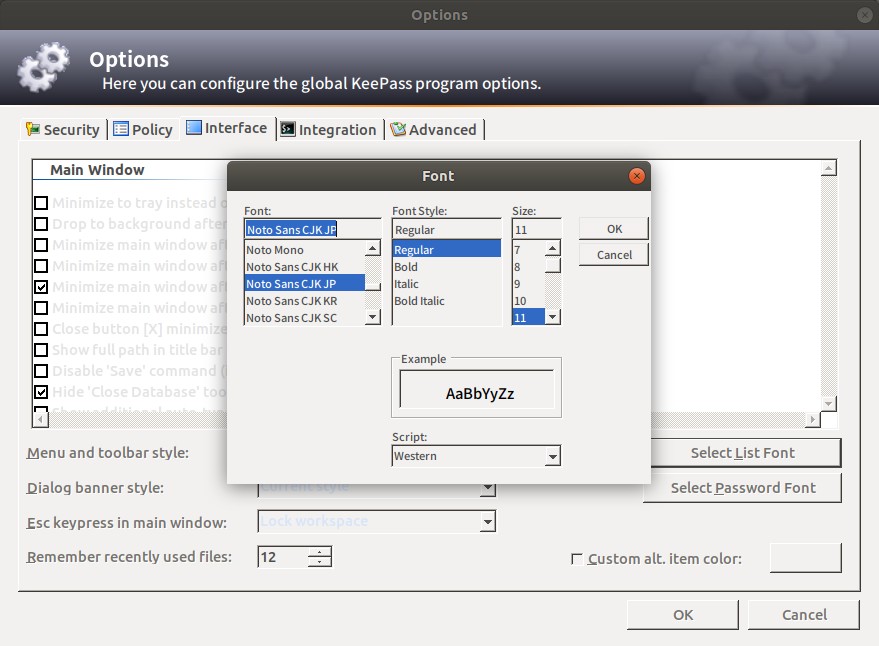Screen dimensions: 879x646
Task: Click the options list vertical scroll-up arrow
Action: tap(829, 168)
